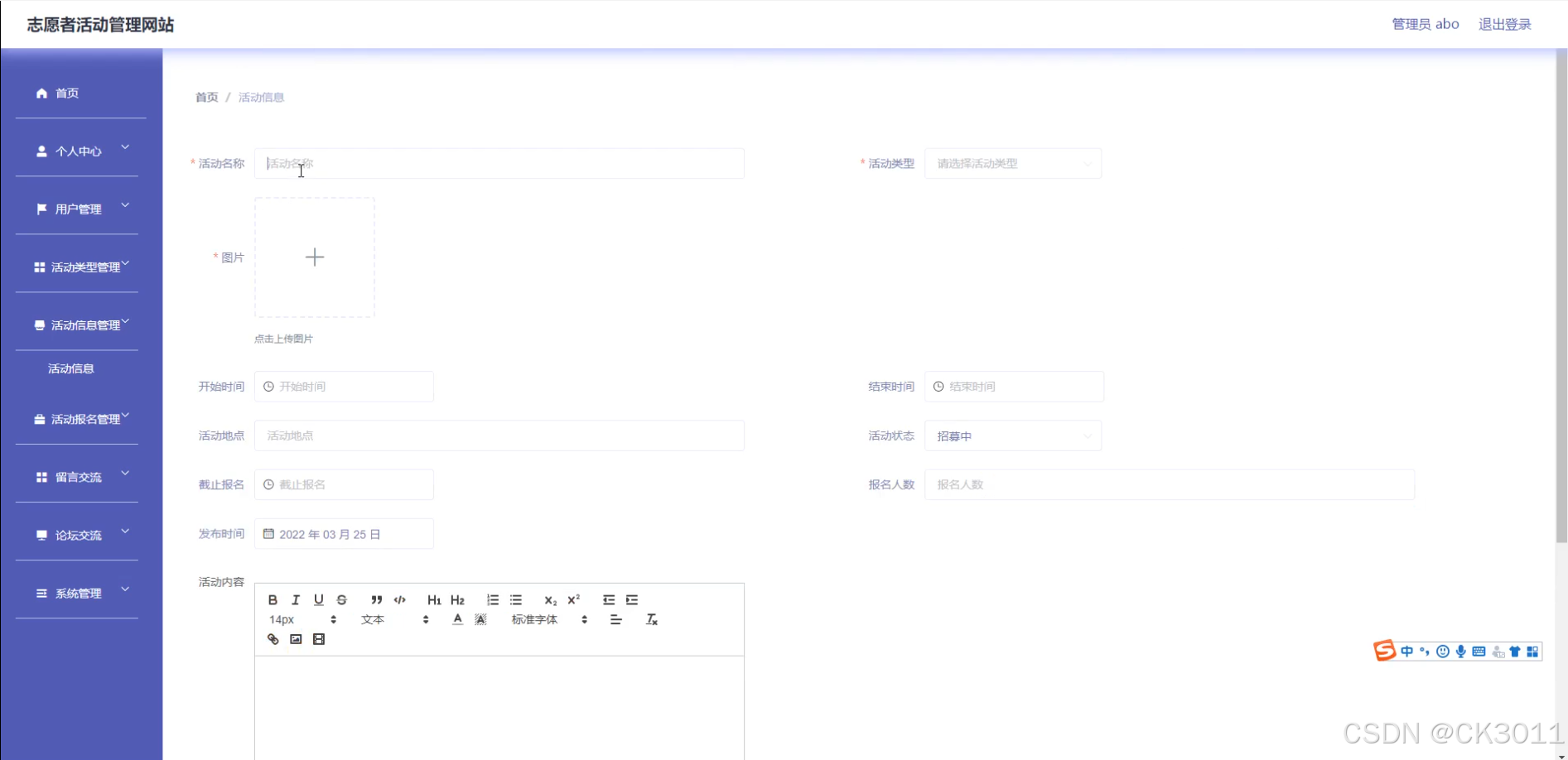Apply Heading 2 (H2) format
This screenshot has width=1568, height=760.
[457, 600]
